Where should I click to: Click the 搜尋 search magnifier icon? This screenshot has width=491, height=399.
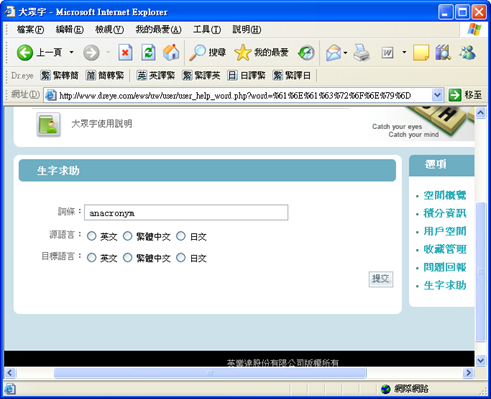coord(197,52)
